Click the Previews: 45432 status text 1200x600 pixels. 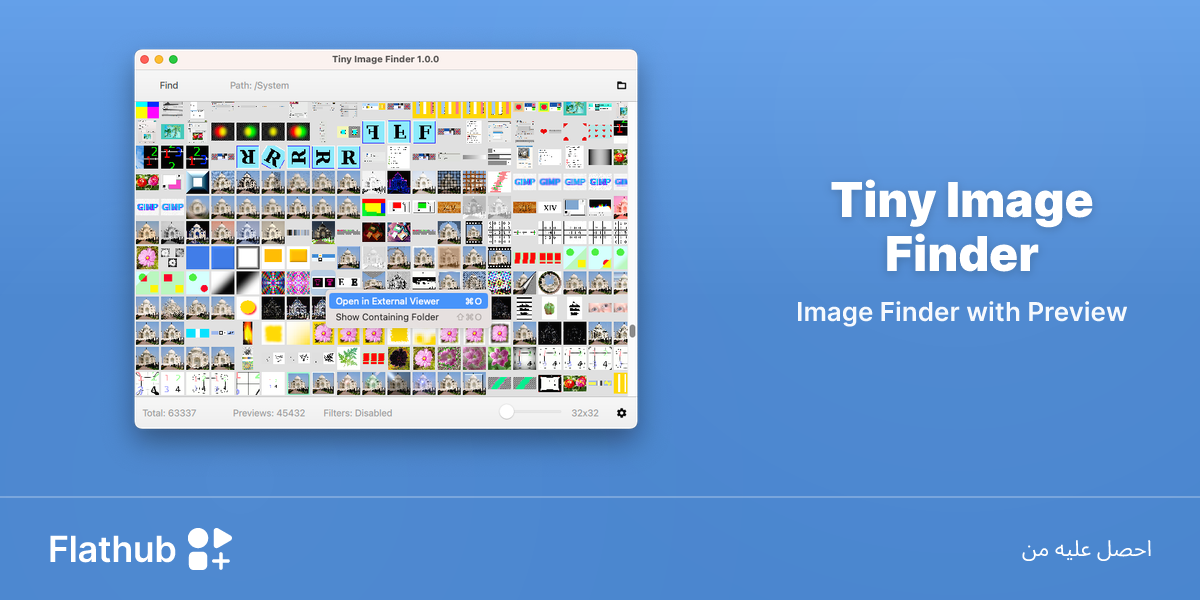click(x=269, y=413)
